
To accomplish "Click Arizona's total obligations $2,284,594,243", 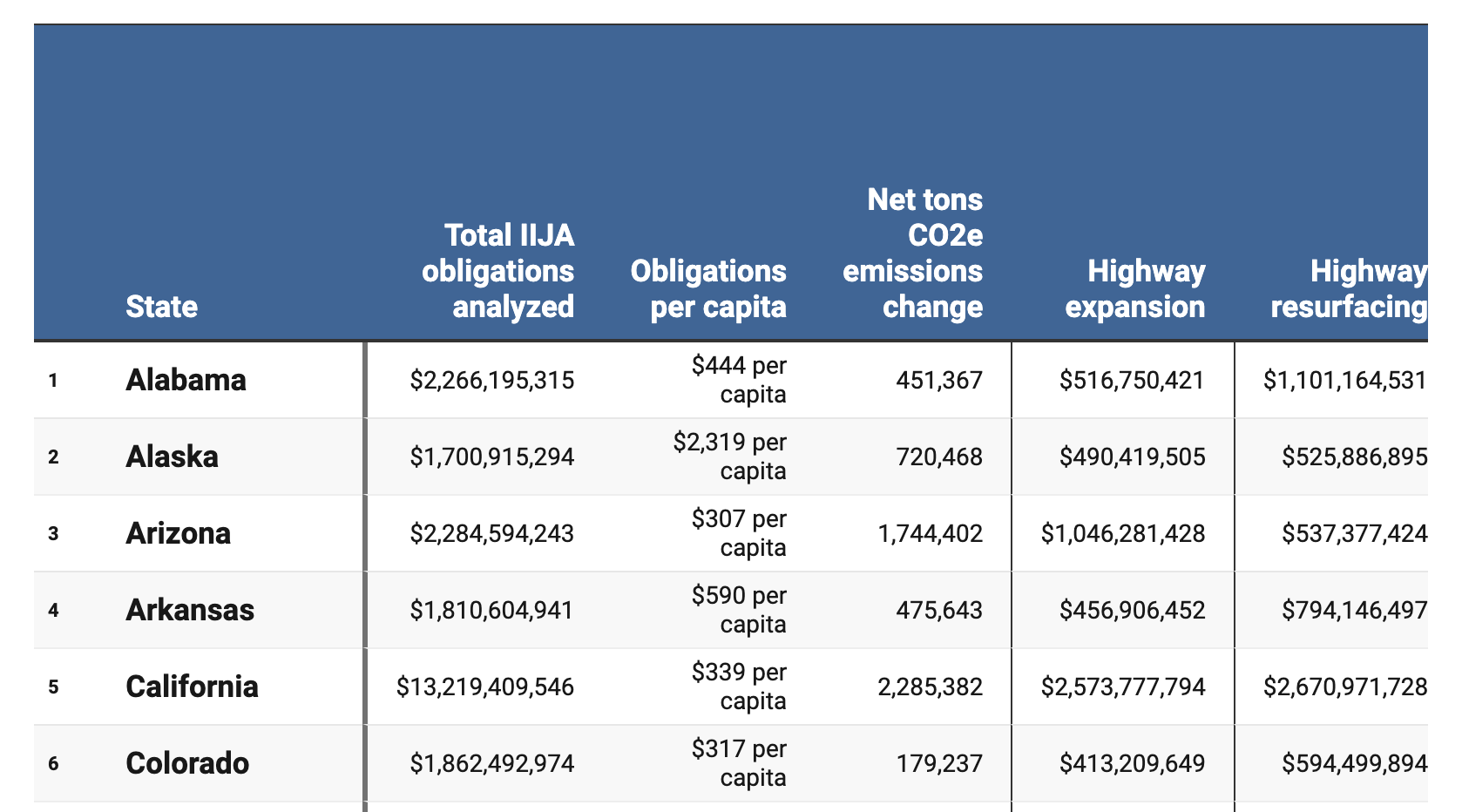I will click(x=492, y=533).
